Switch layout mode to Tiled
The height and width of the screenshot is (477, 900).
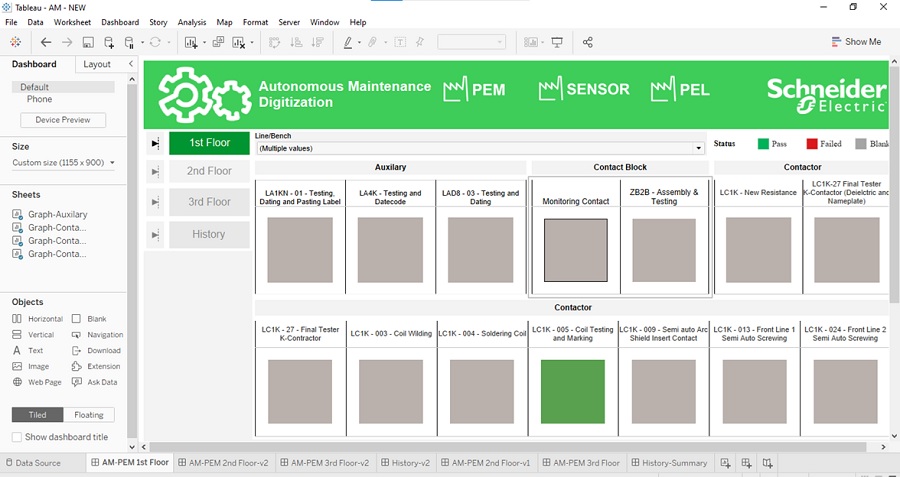37,414
